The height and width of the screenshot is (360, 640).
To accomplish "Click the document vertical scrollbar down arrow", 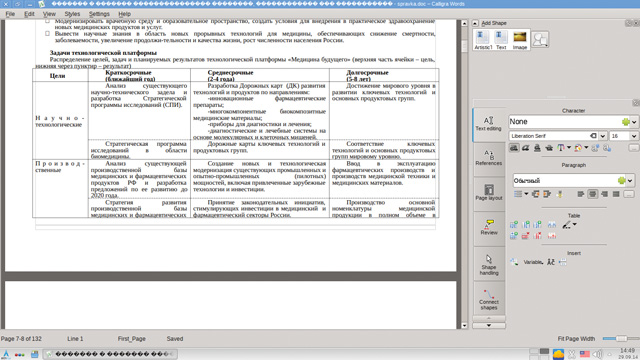I will click(x=464, y=326).
